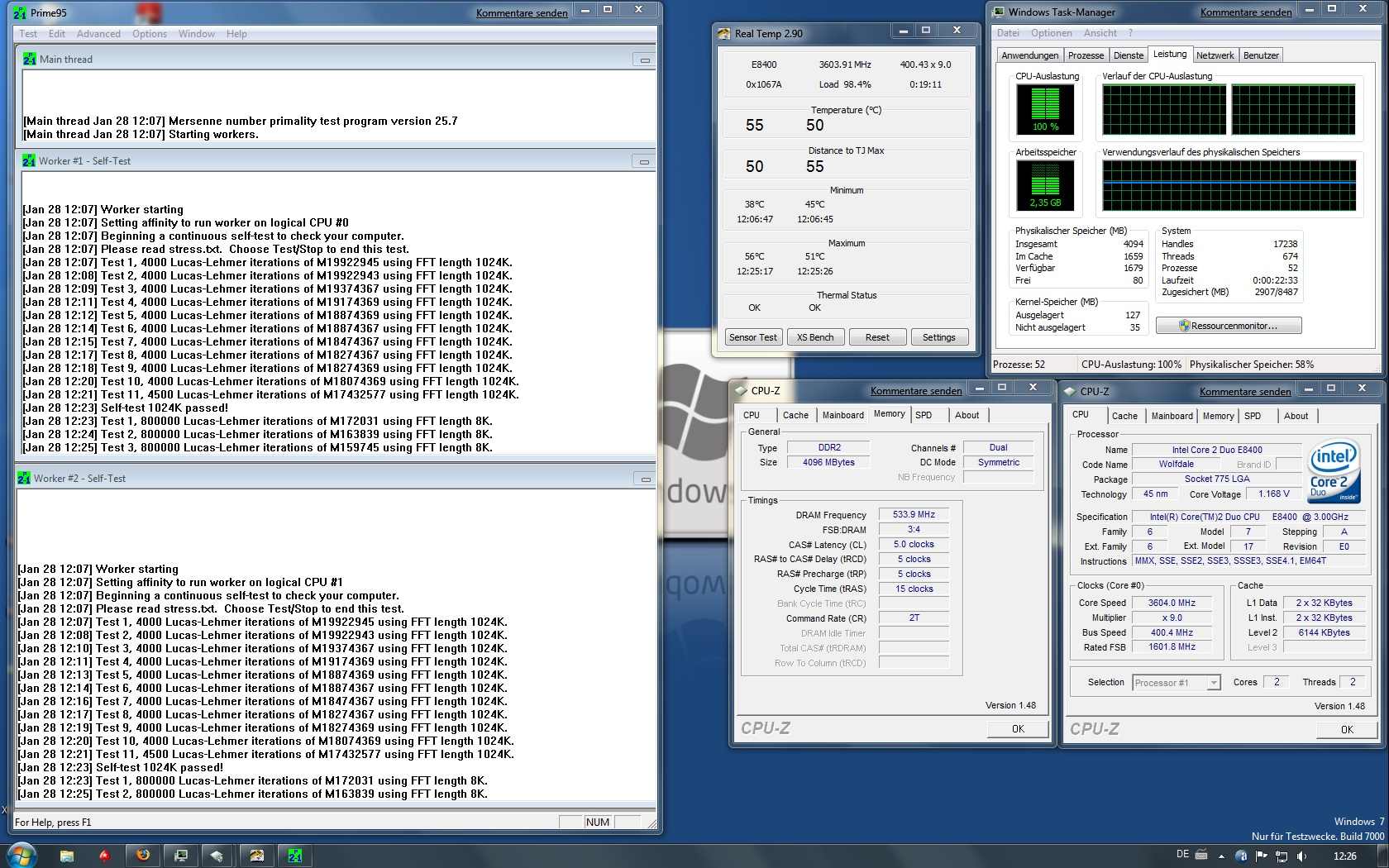Click the Main thread child window icon

coord(29,59)
